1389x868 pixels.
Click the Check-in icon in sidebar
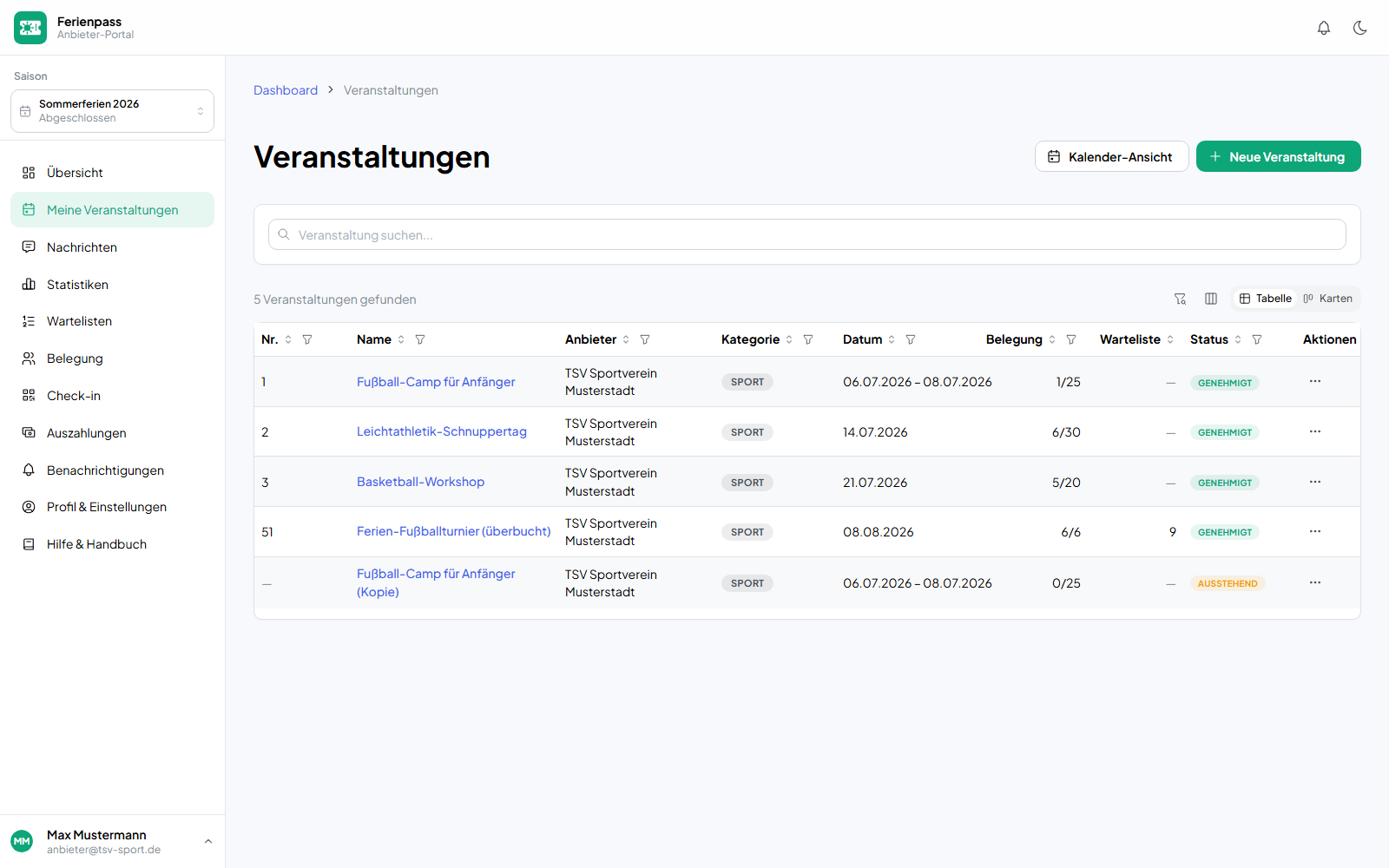[x=29, y=396]
